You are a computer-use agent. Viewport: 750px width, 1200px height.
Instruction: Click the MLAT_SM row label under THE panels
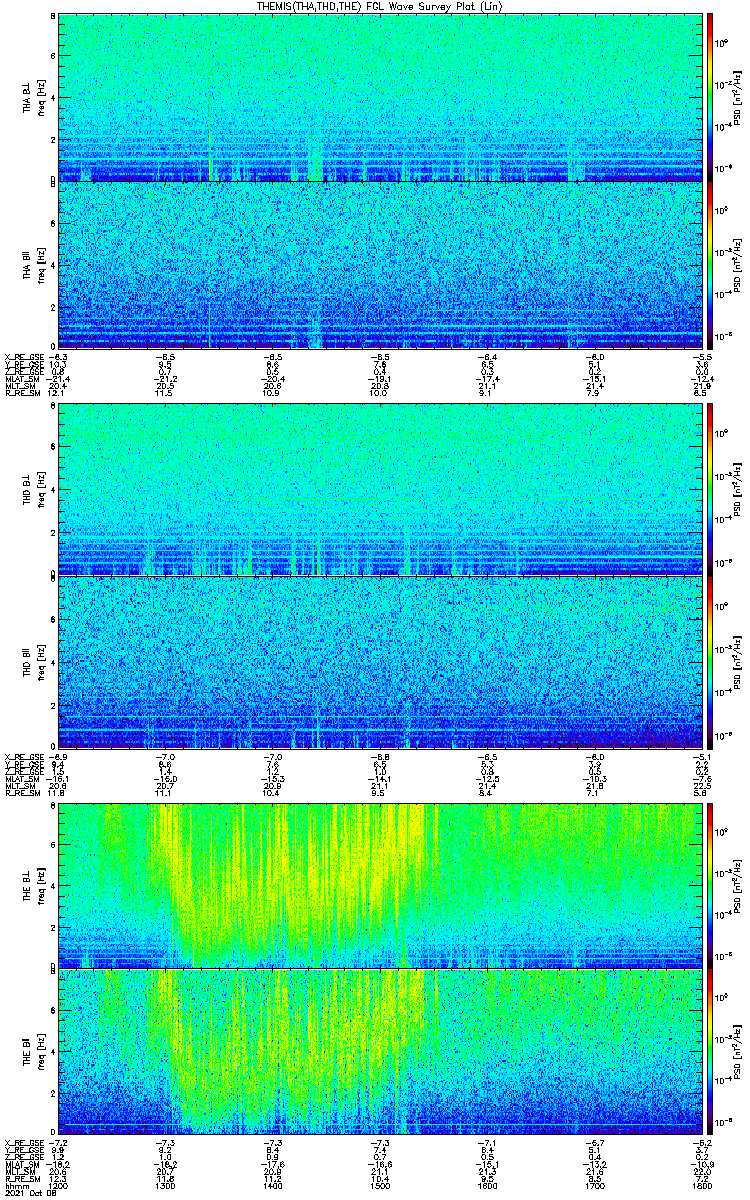coord(20,1165)
